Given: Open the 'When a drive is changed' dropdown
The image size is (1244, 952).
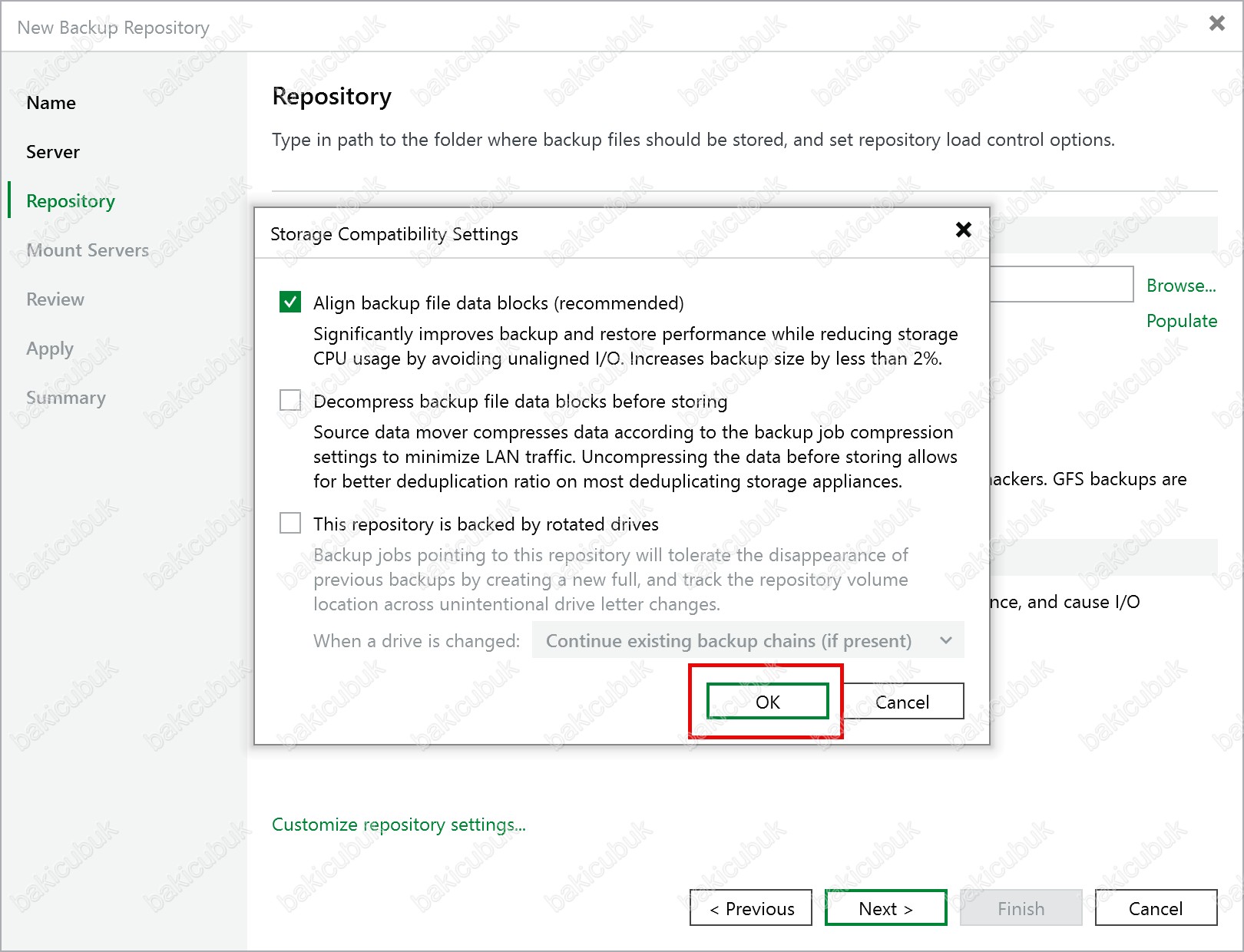Looking at the screenshot, I should tap(747, 640).
